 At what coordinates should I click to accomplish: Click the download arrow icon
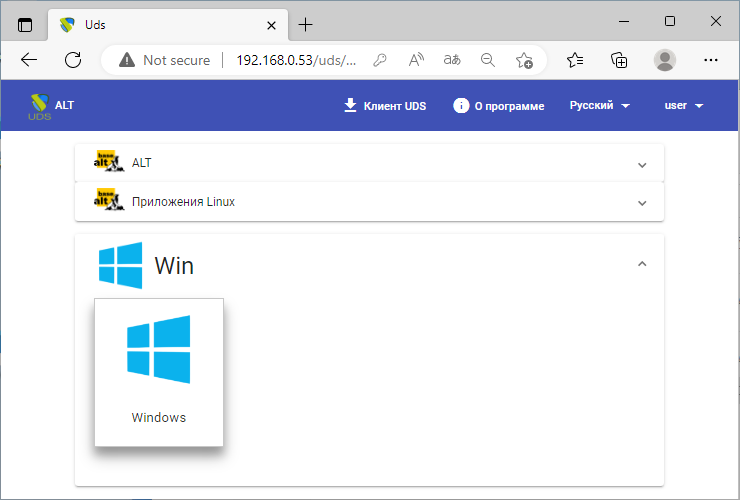coord(350,105)
